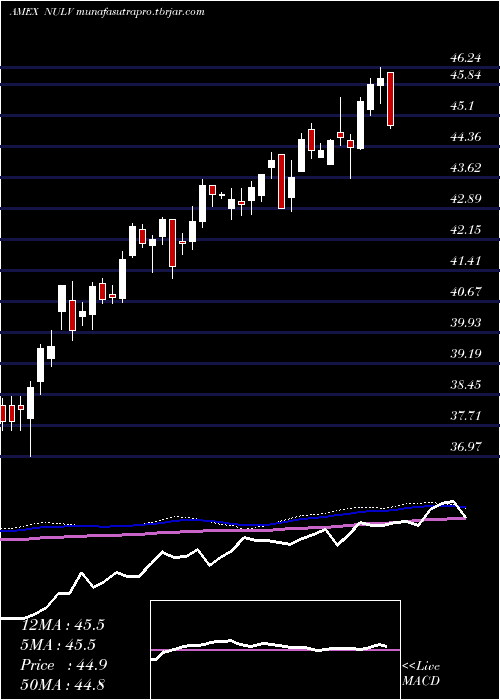Screen dimensions: 500x700
Task: Click the 50MA : 44.8 readout
Action: [x=63, y=684]
